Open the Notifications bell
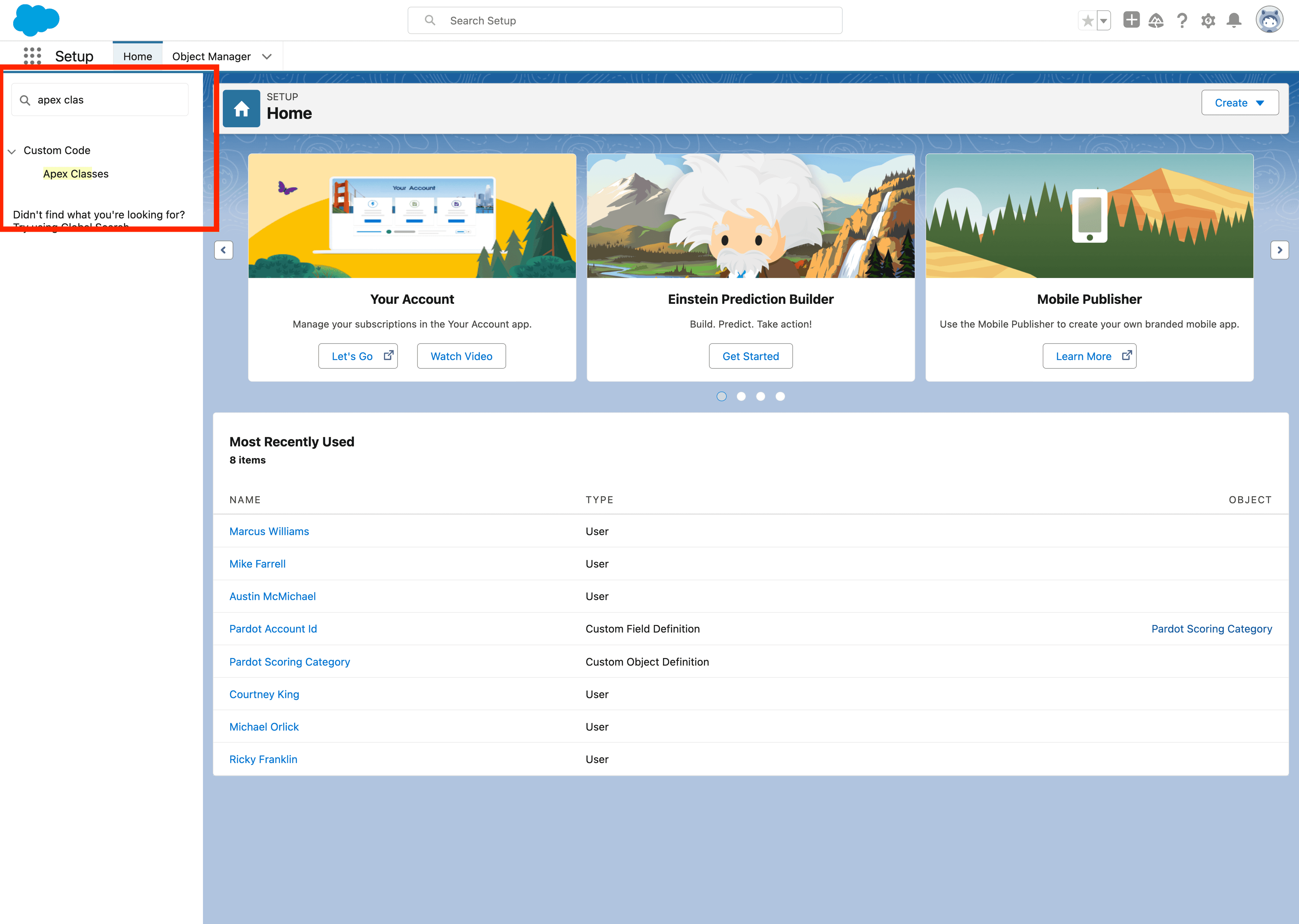The image size is (1299, 924). (1234, 21)
